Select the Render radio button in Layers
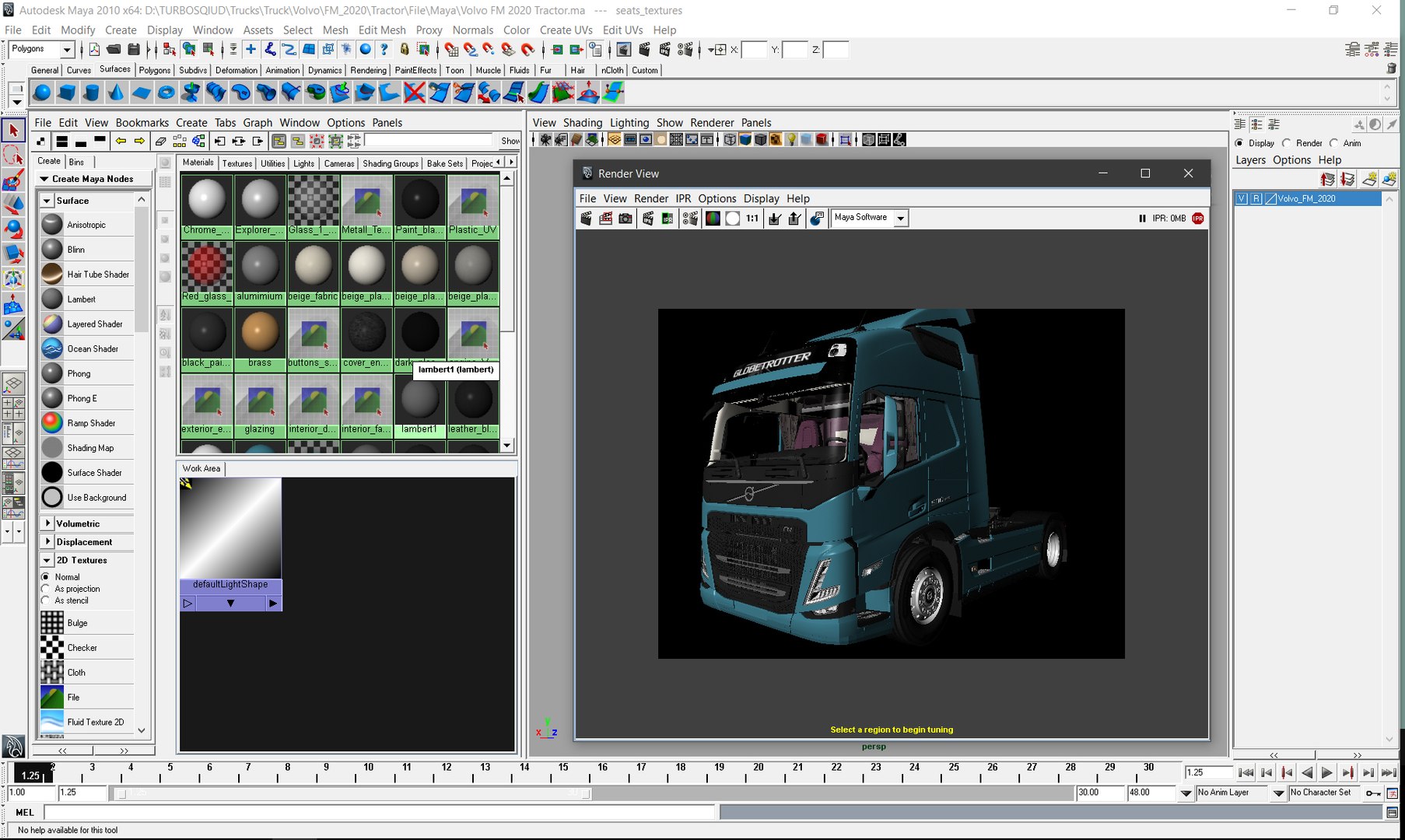Viewport: 1405px width, 840px height. [1287, 143]
